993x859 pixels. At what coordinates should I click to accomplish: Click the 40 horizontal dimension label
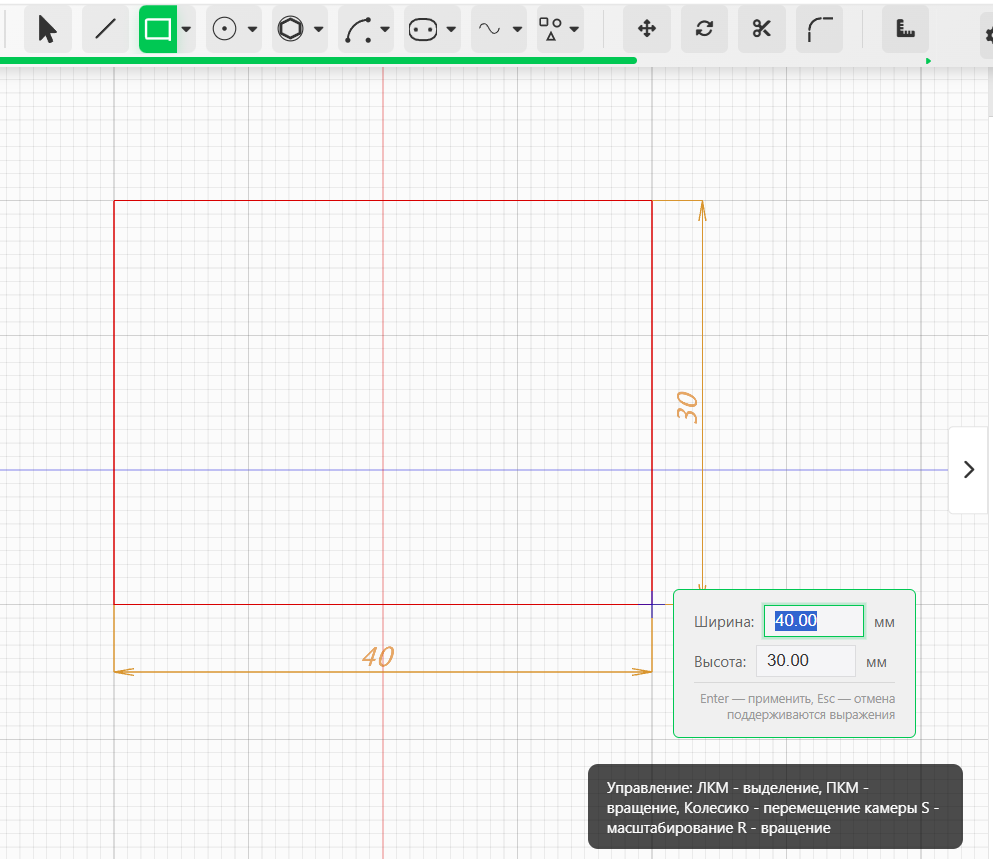[x=378, y=656]
